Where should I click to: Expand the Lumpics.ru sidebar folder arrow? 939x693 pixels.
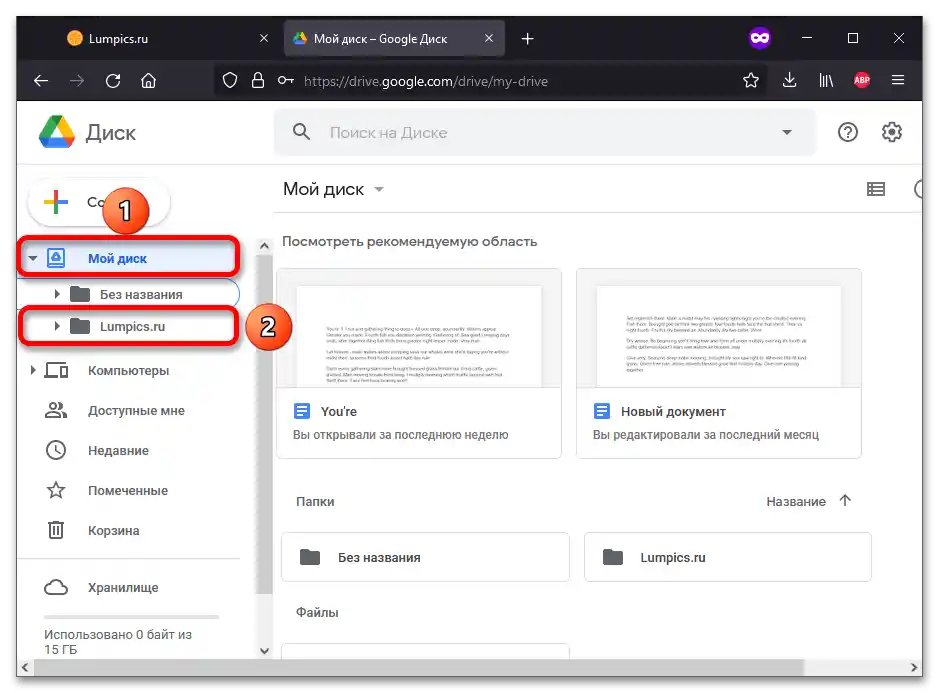pyautogui.click(x=57, y=326)
